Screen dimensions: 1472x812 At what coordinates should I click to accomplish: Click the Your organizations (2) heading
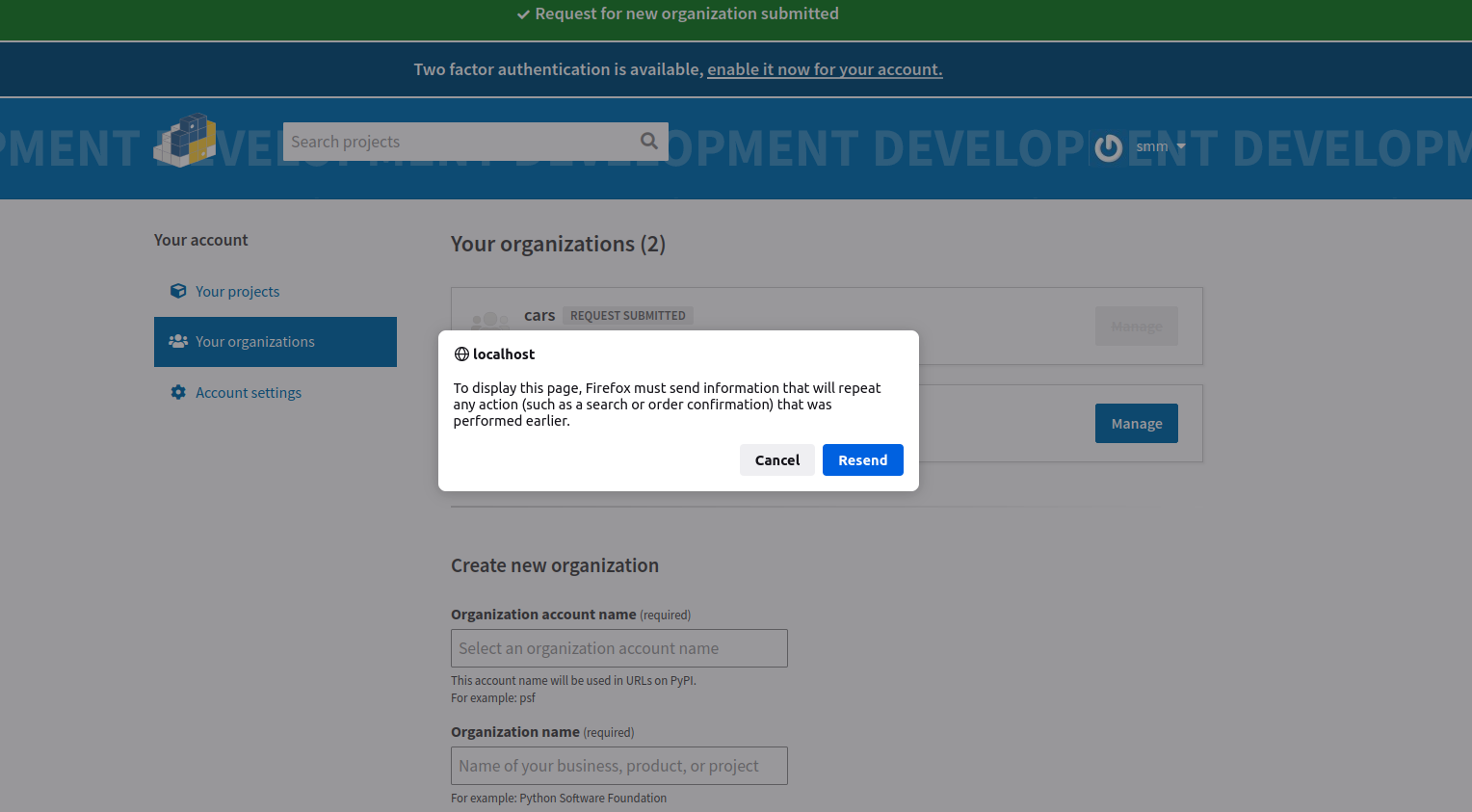coord(558,245)
